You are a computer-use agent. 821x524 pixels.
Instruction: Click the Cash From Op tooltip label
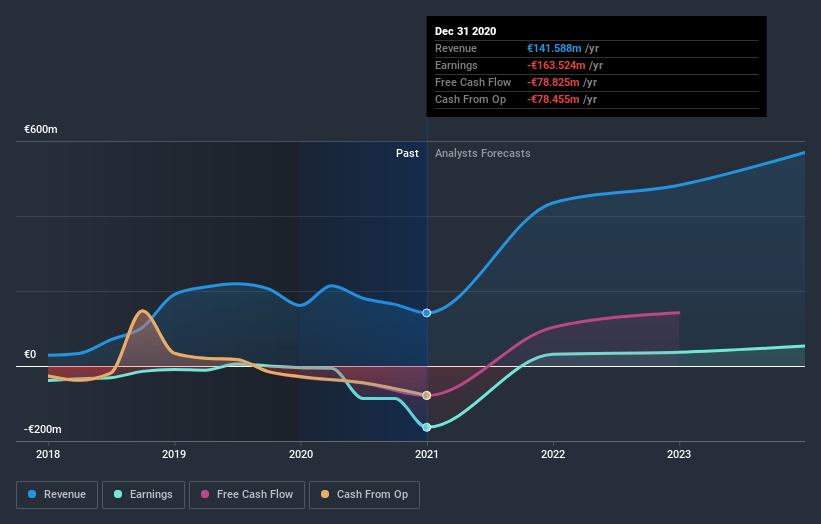coord(470,99)
